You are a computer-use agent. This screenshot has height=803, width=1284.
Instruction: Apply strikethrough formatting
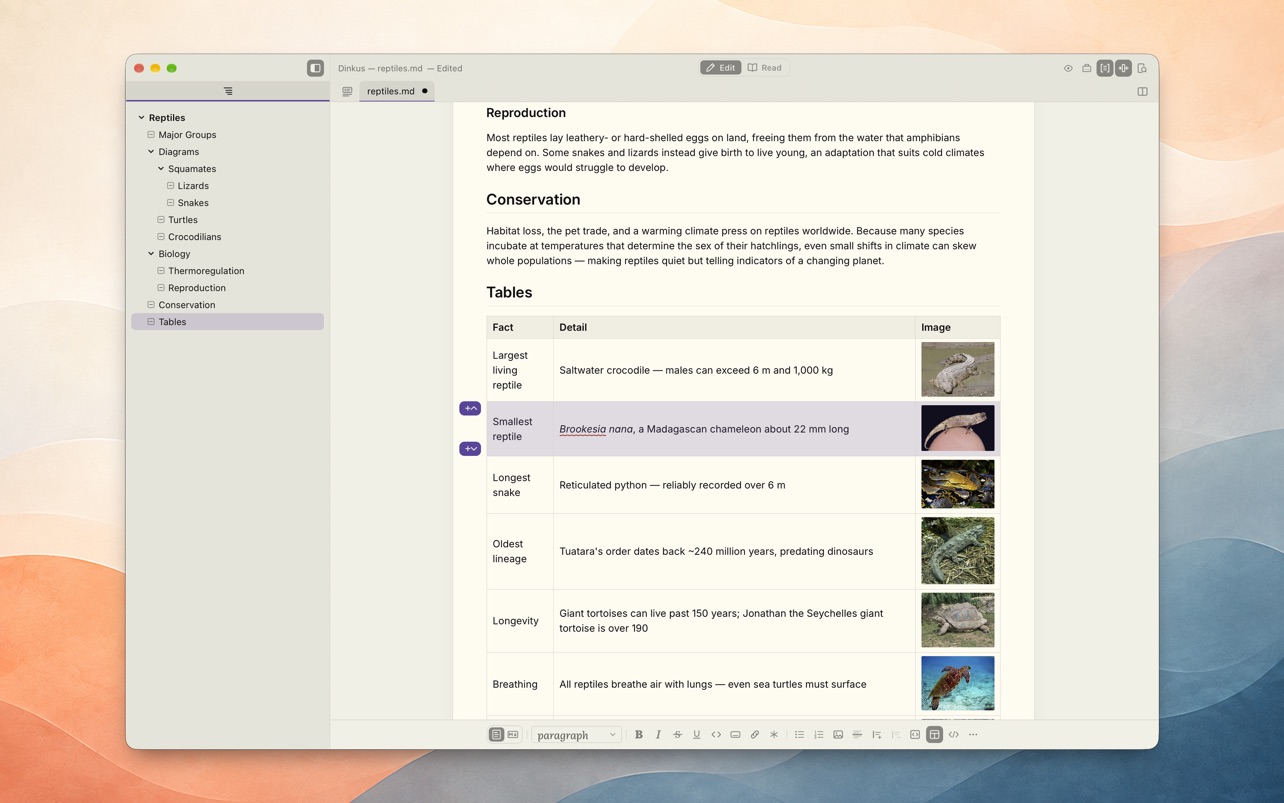[677, 735]
